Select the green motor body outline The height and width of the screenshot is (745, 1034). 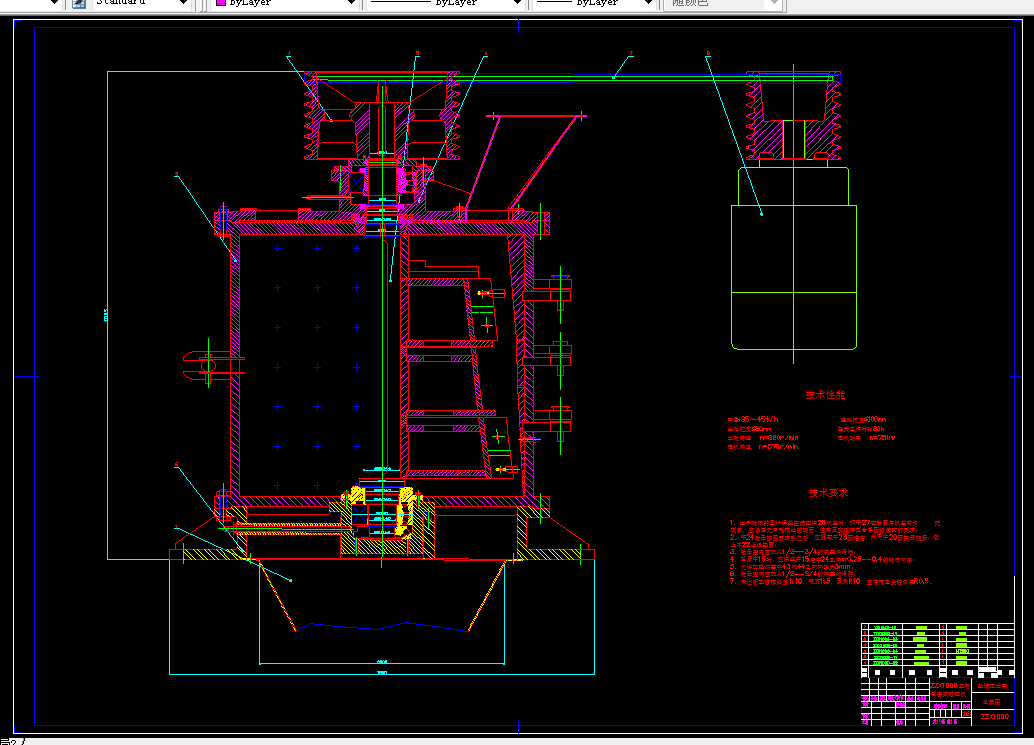[x=794, y=277]
